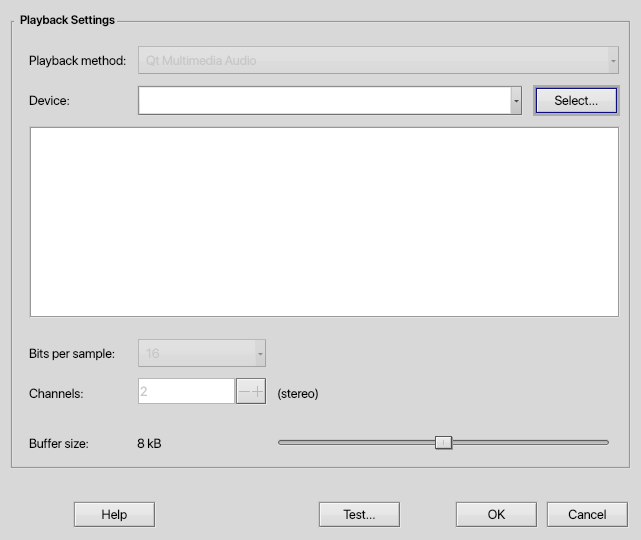Click the Cancel button
Image resolution: width=641 pixels, height=540 pixels.
(x=587, y=514)
